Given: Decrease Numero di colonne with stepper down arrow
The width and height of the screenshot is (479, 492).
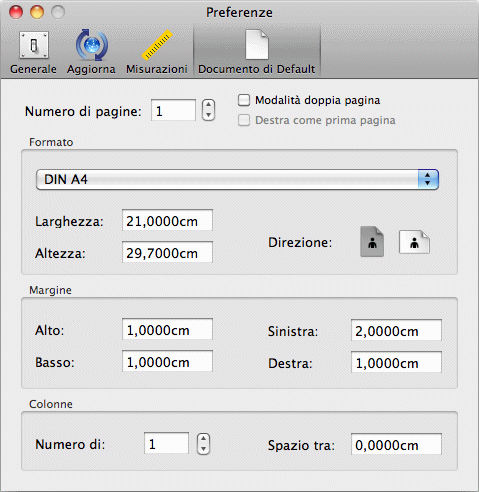Looking at the screenshot, I should click(203, 449).
